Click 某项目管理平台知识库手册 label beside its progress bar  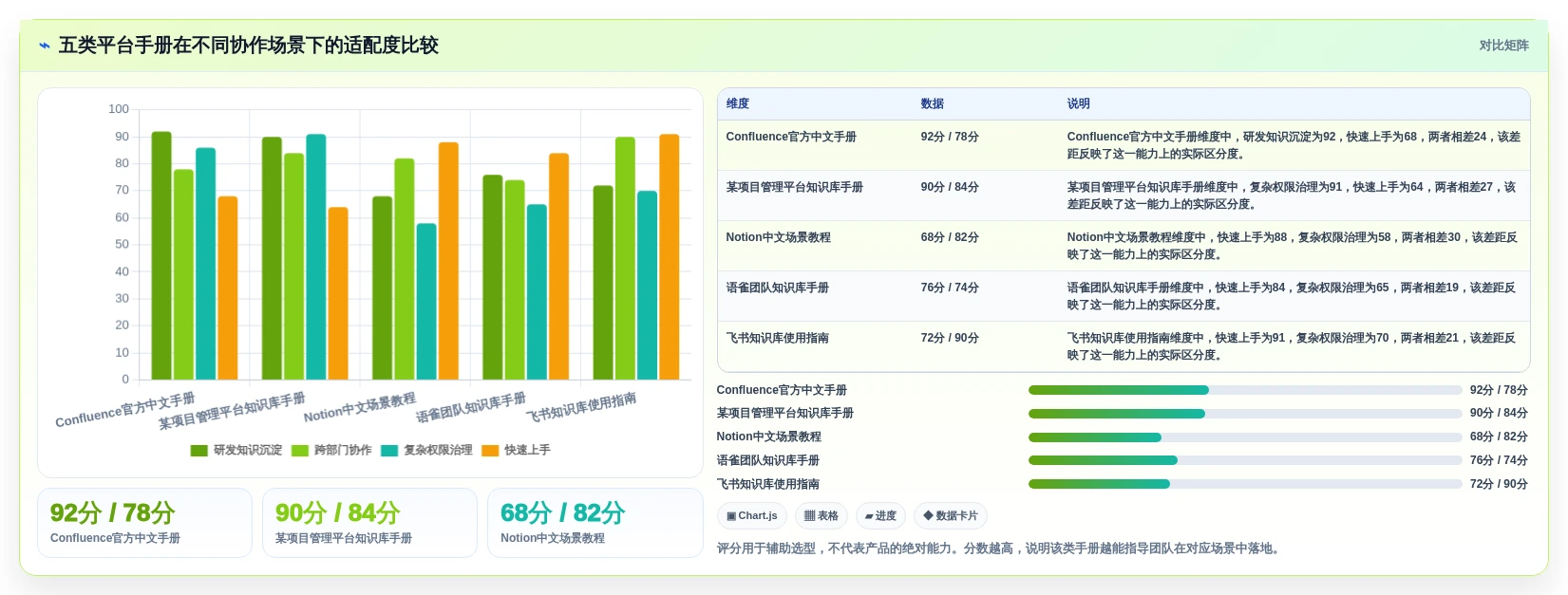pos(785,414)
